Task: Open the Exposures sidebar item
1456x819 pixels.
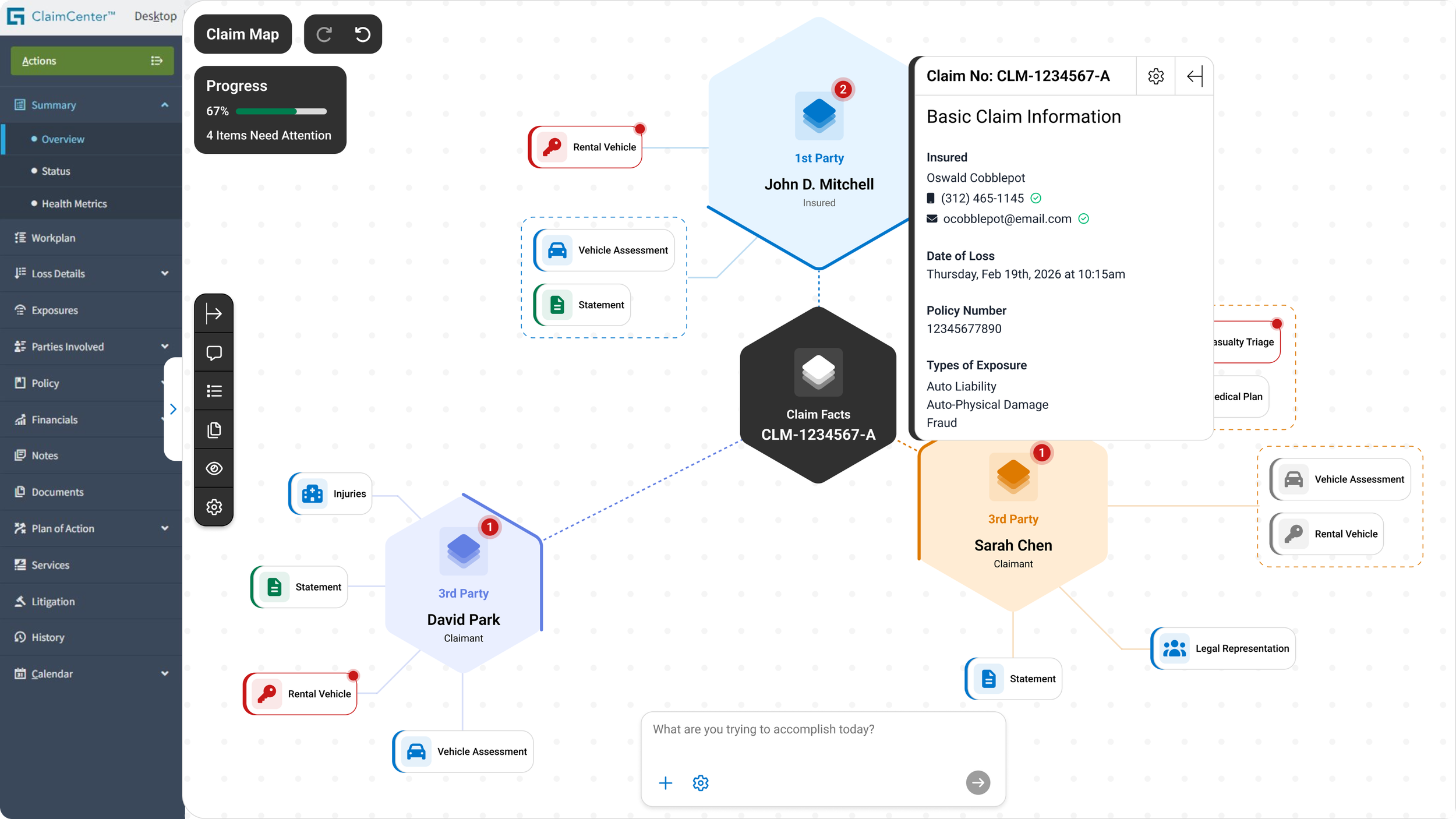Action: (91, 310)
